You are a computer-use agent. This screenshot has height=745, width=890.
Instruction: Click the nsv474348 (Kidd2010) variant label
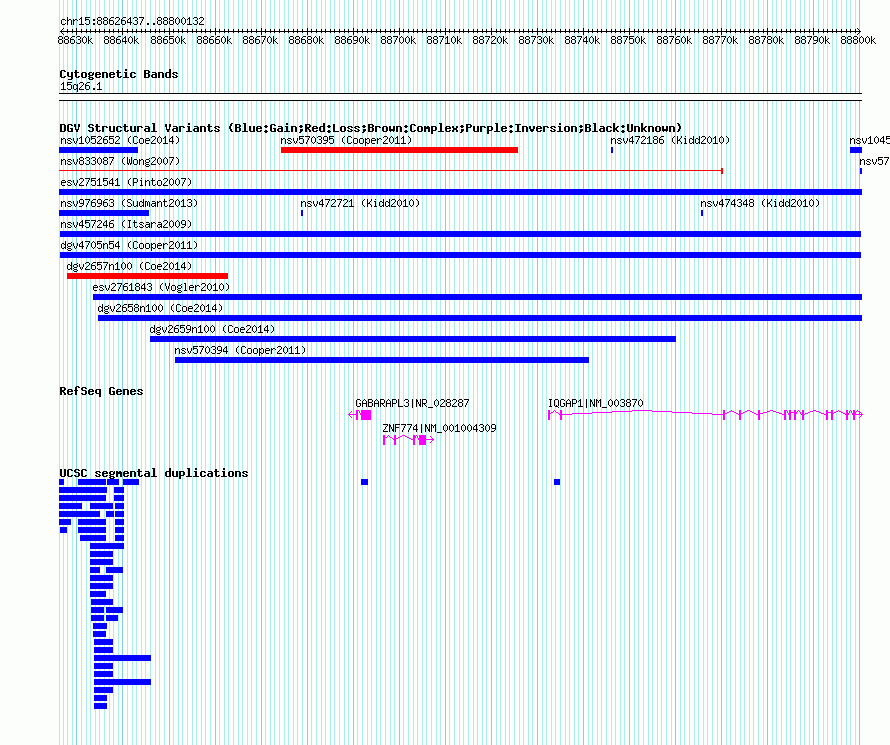(759, 203)
